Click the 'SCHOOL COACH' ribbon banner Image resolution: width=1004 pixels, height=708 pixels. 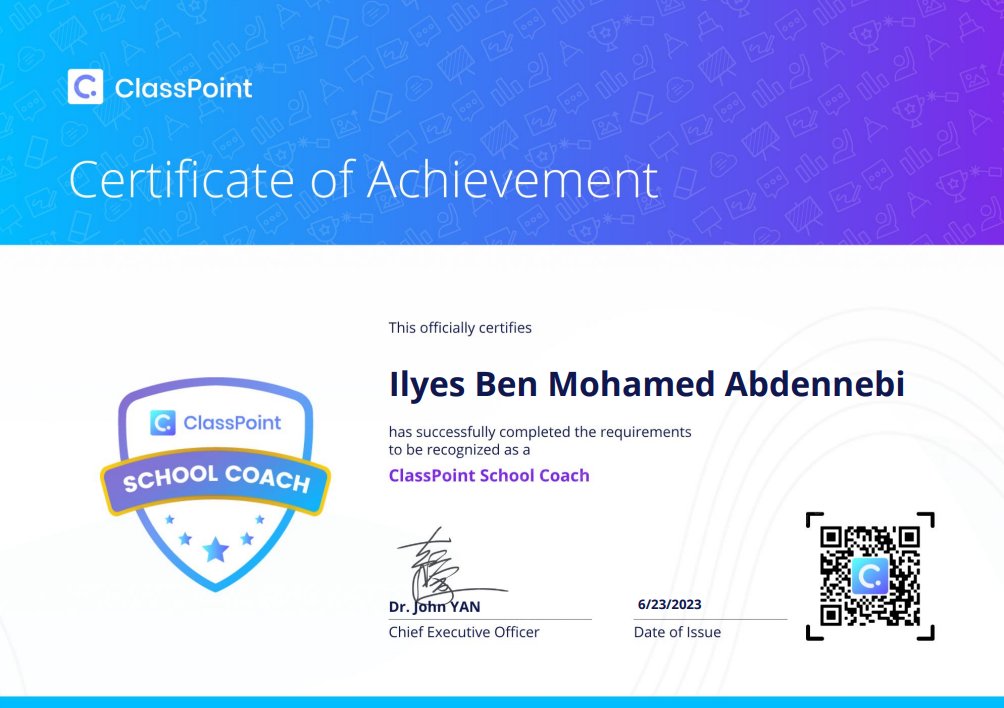(x=216, y=479)
